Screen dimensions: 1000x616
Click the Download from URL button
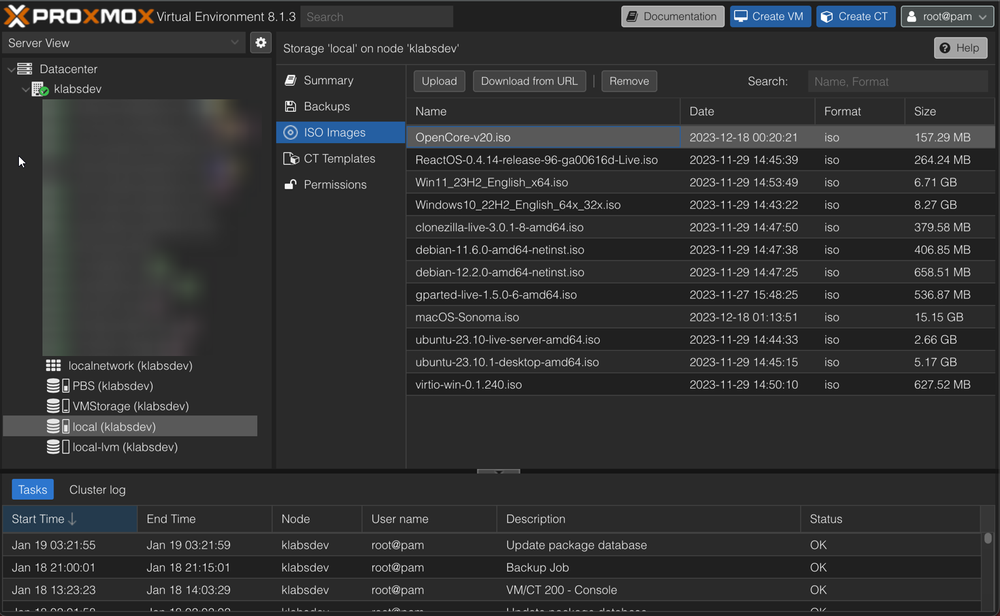click(x=529, y=81)
